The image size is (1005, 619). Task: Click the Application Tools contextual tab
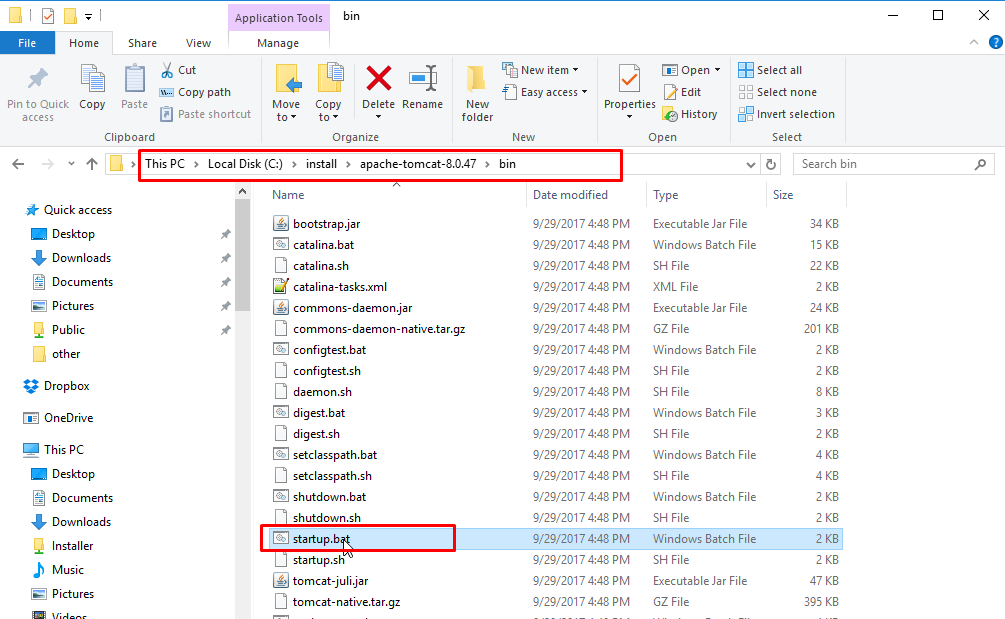[x=279, y=18]
